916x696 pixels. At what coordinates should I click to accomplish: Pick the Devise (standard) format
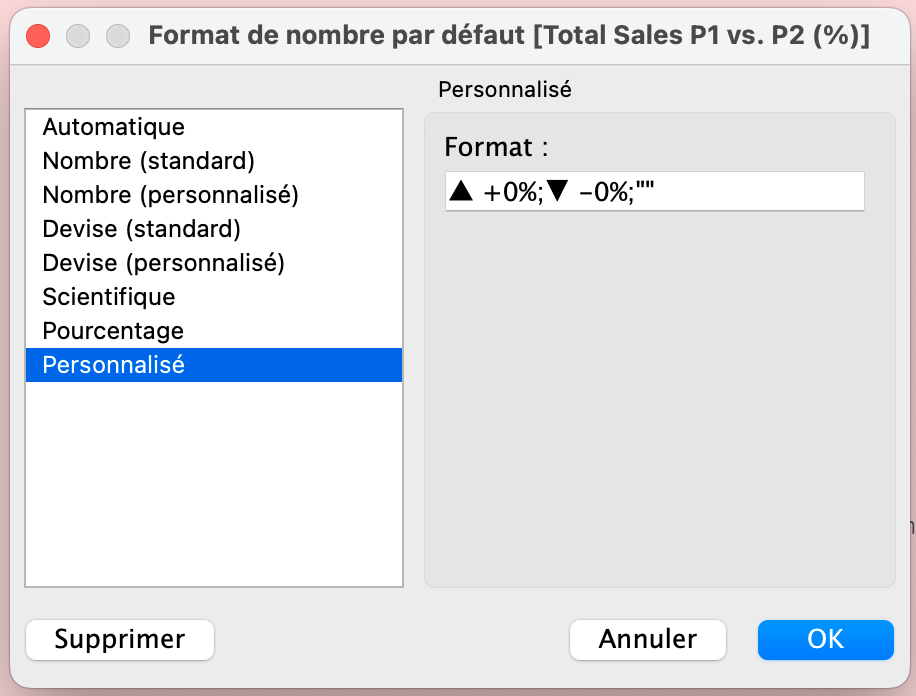[141, 229]
